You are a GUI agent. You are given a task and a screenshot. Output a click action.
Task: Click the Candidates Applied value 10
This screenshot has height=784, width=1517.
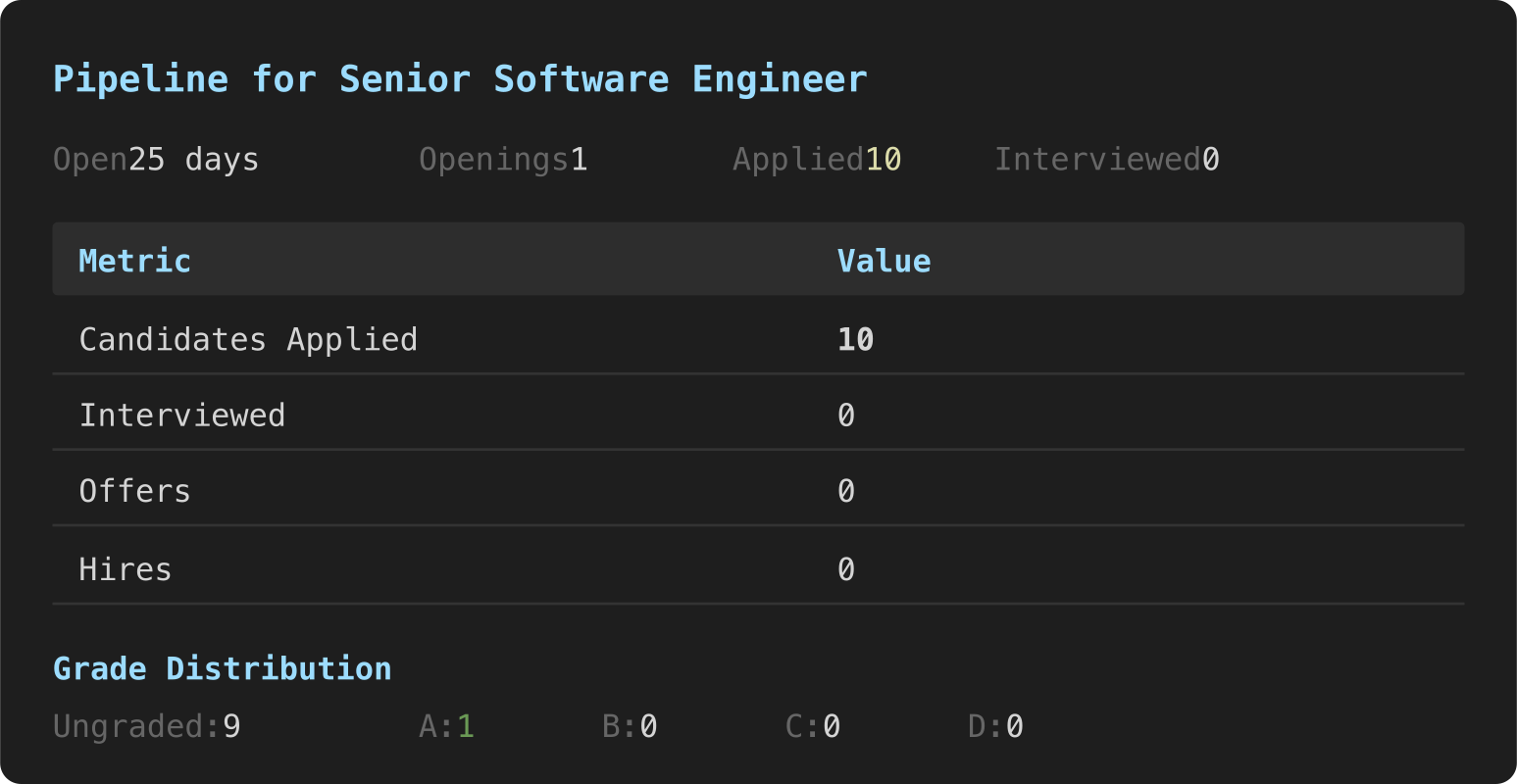pyautogui.click(x=855, y=339)
